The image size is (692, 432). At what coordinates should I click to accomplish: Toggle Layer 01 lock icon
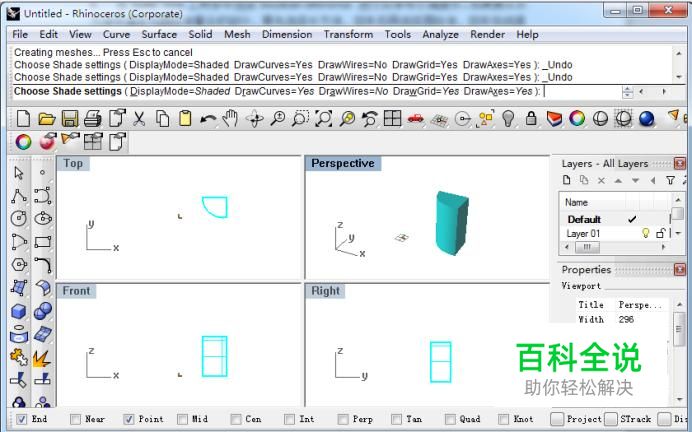[x=660, y=233]
